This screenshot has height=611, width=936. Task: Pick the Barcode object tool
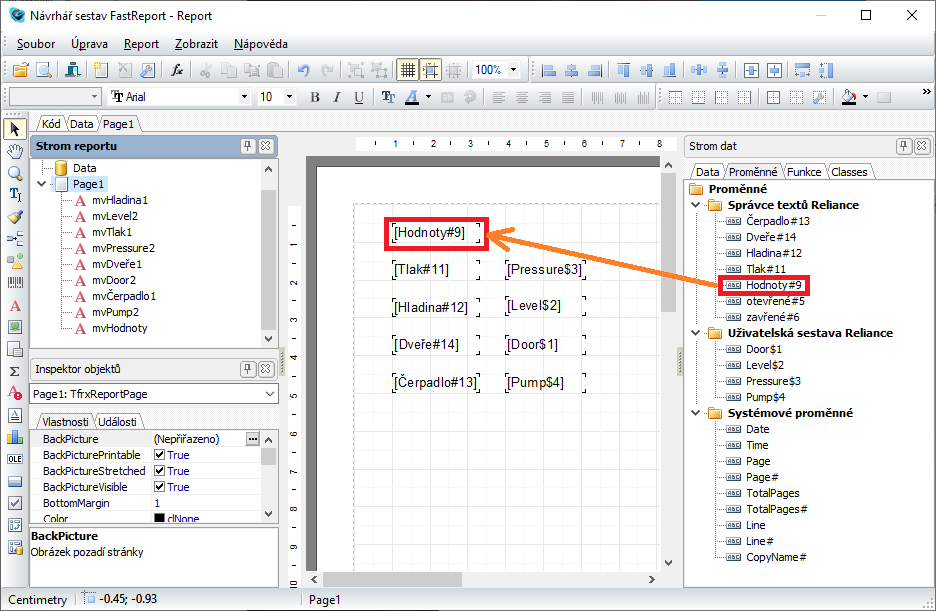coord(15,283)
